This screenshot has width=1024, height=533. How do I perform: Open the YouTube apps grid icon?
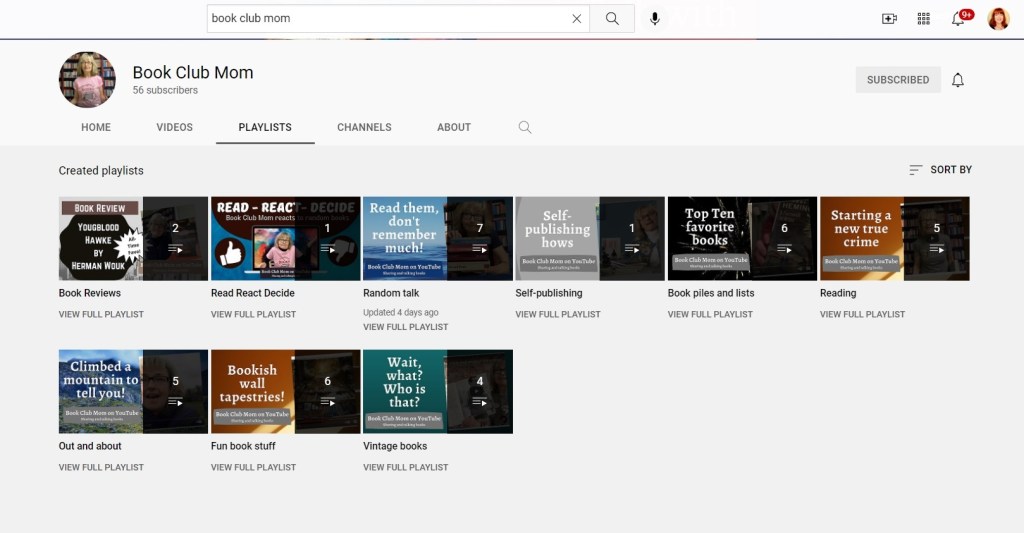tap(923, 19)
